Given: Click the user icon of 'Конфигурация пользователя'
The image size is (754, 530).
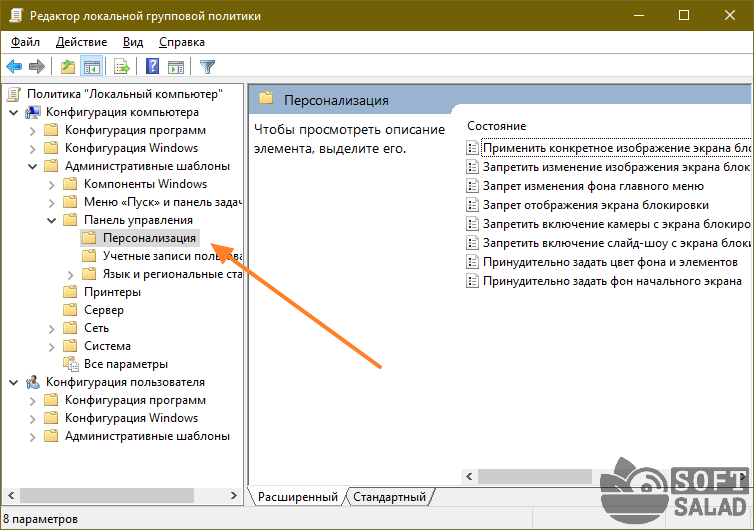Looking at the screenshot, I should 33,382.
